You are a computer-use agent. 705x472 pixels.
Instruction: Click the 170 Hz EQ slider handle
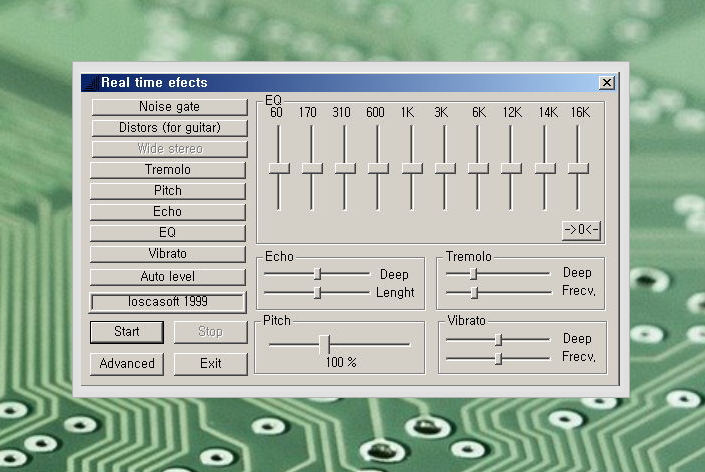[312, 169]
